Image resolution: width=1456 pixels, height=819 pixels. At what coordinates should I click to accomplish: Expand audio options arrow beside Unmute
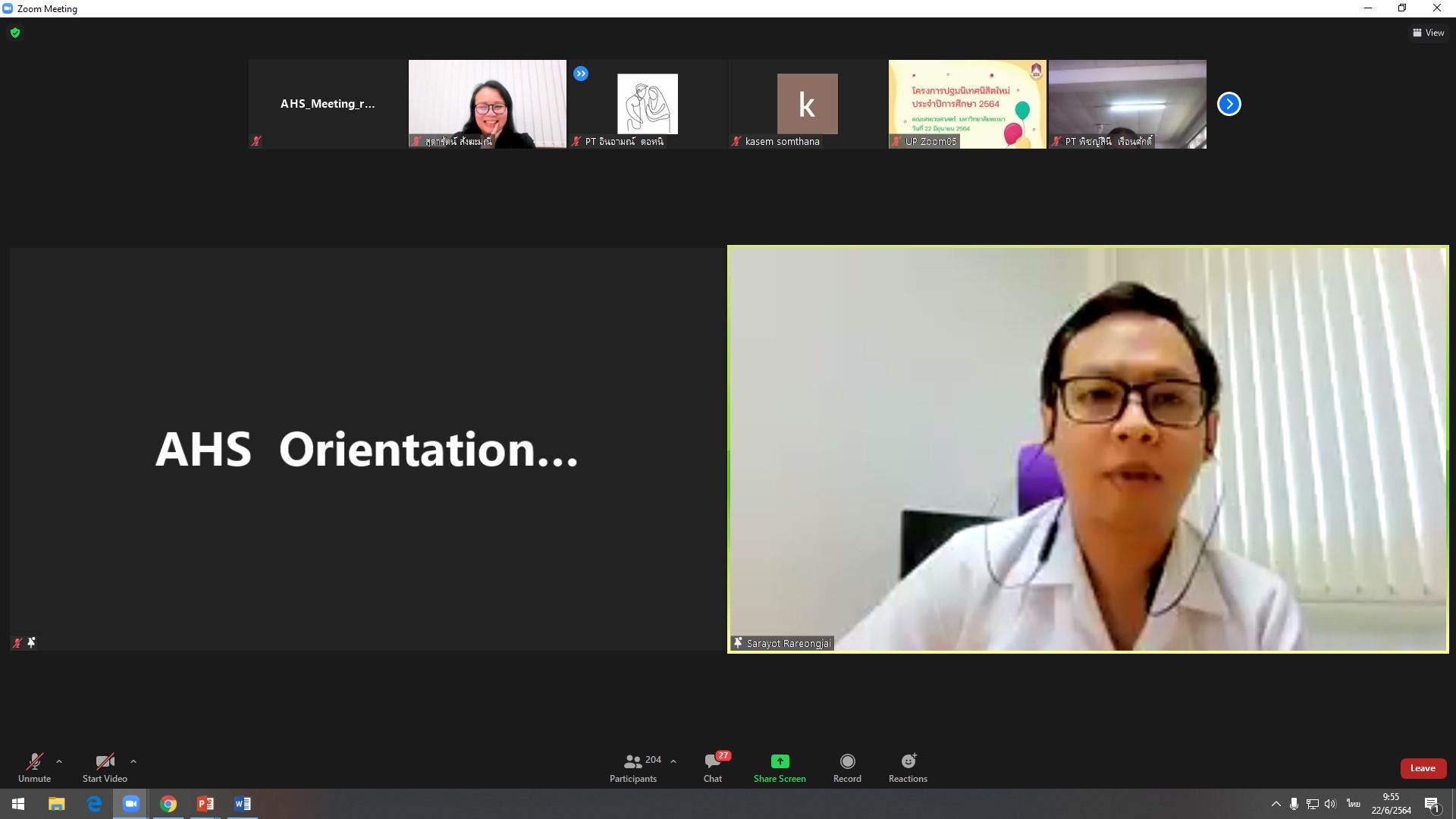[x=59, y=761]
